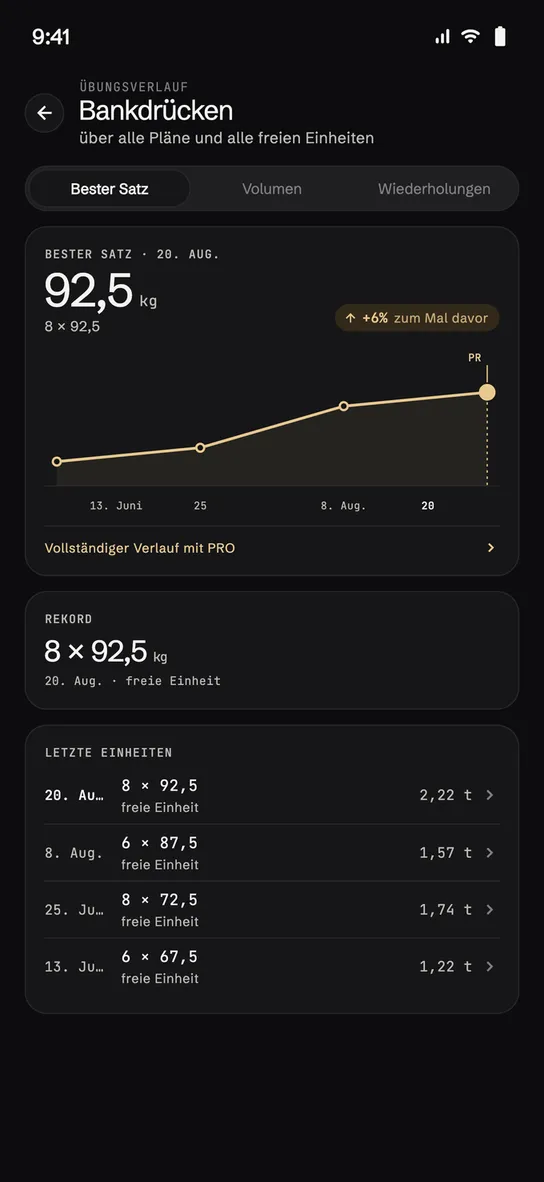Tap the back arrow button
This screenshot has width=544, height=1182.
click(x=44, y=113)
